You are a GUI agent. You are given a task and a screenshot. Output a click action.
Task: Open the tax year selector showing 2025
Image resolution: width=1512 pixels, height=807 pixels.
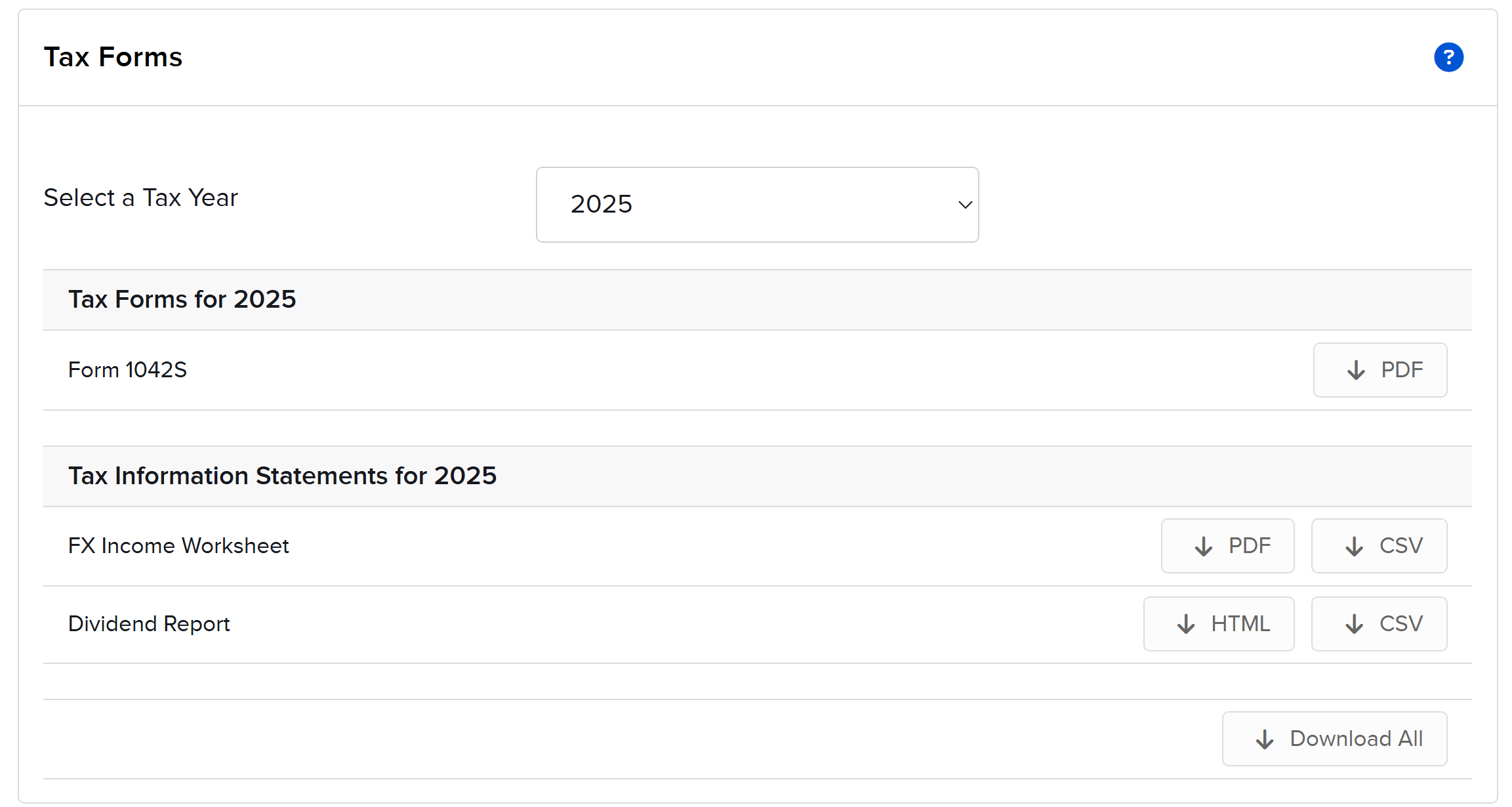coord(756,205)
